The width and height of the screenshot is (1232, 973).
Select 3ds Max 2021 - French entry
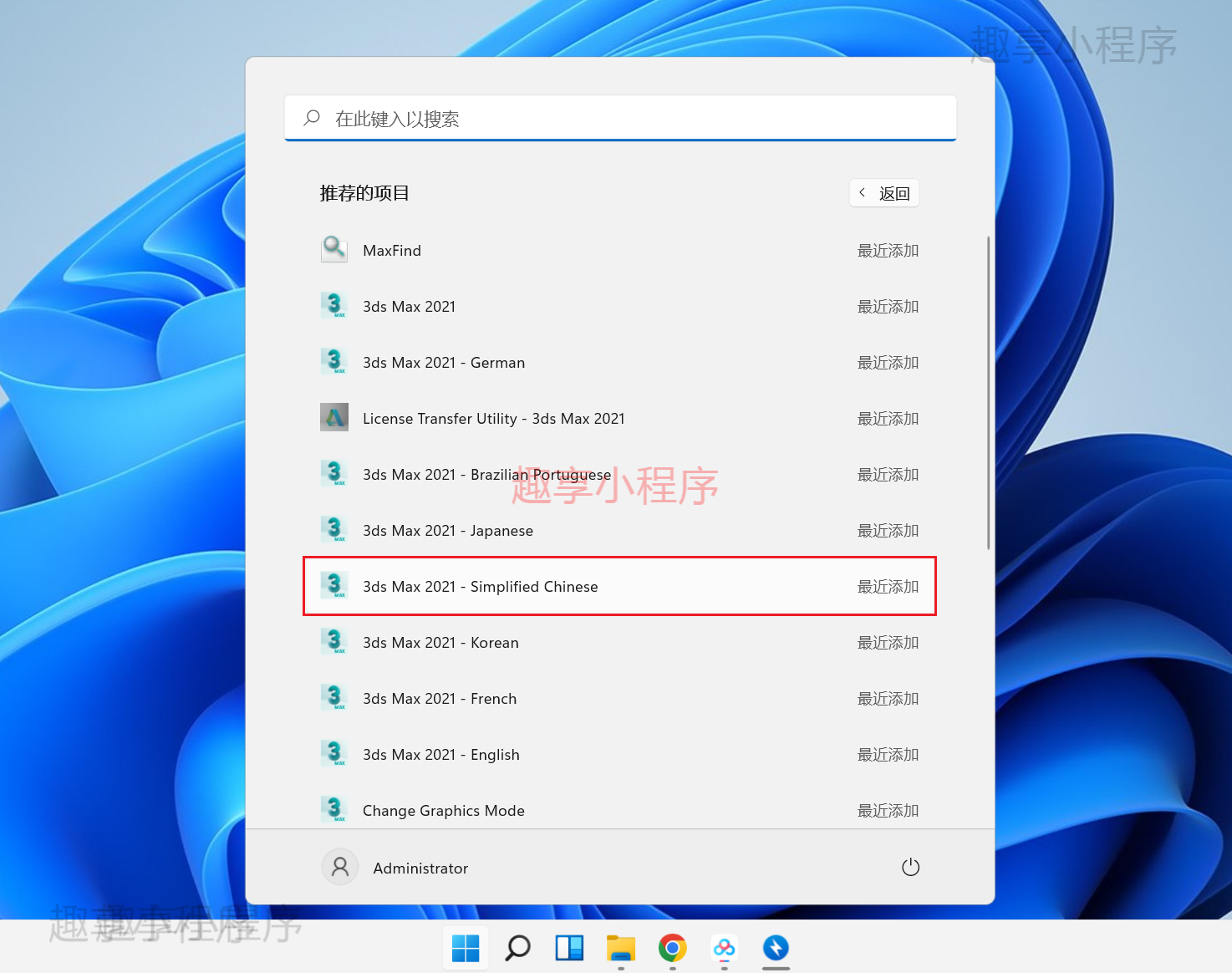pos(440,698)
